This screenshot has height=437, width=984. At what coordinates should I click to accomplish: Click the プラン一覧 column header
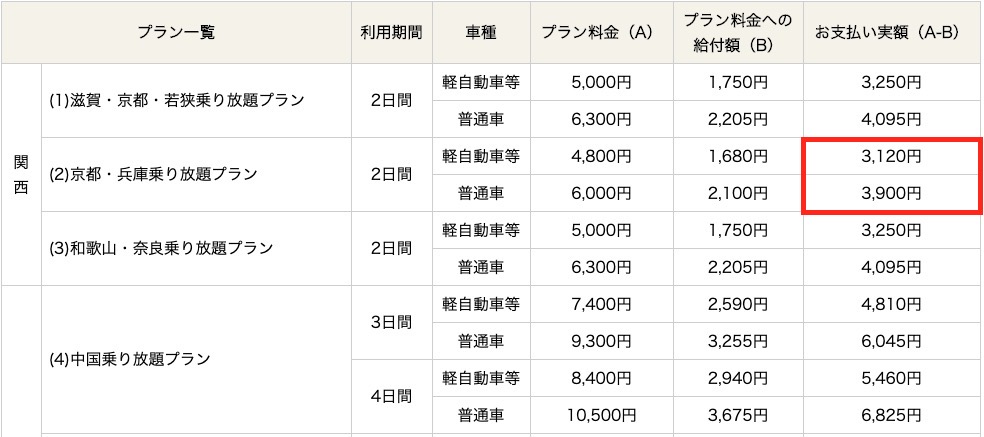click(x=176, y=33)
